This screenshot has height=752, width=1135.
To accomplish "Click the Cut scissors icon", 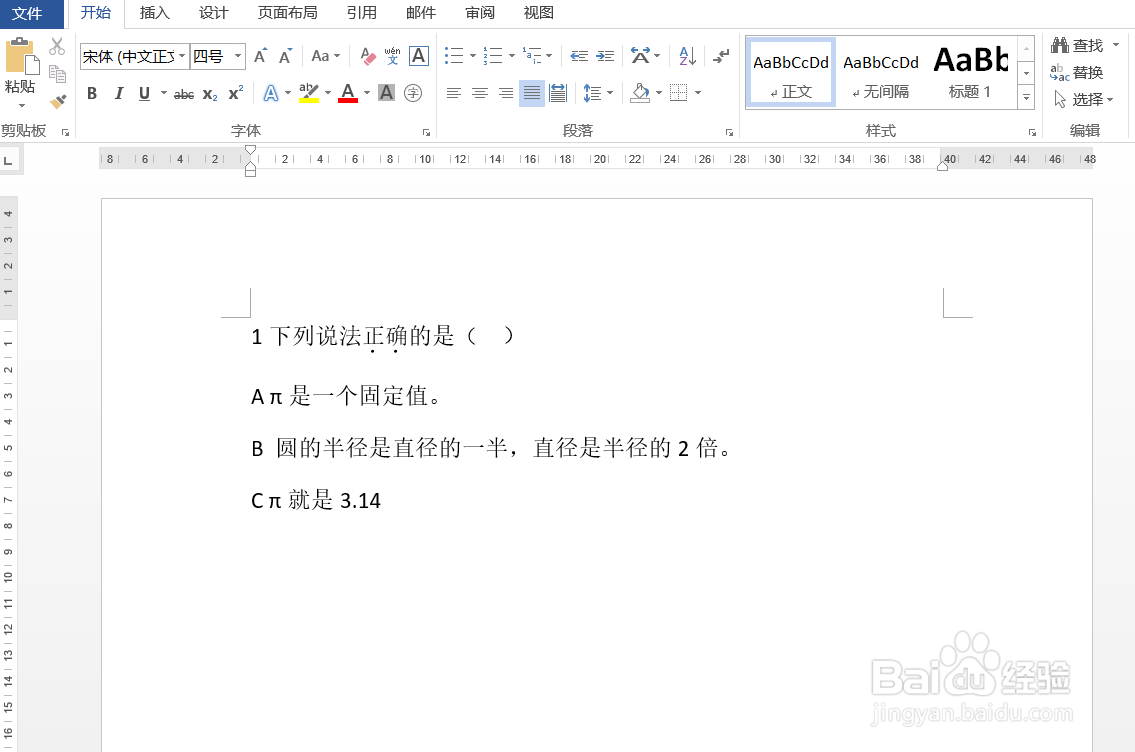I will [57, 46].
